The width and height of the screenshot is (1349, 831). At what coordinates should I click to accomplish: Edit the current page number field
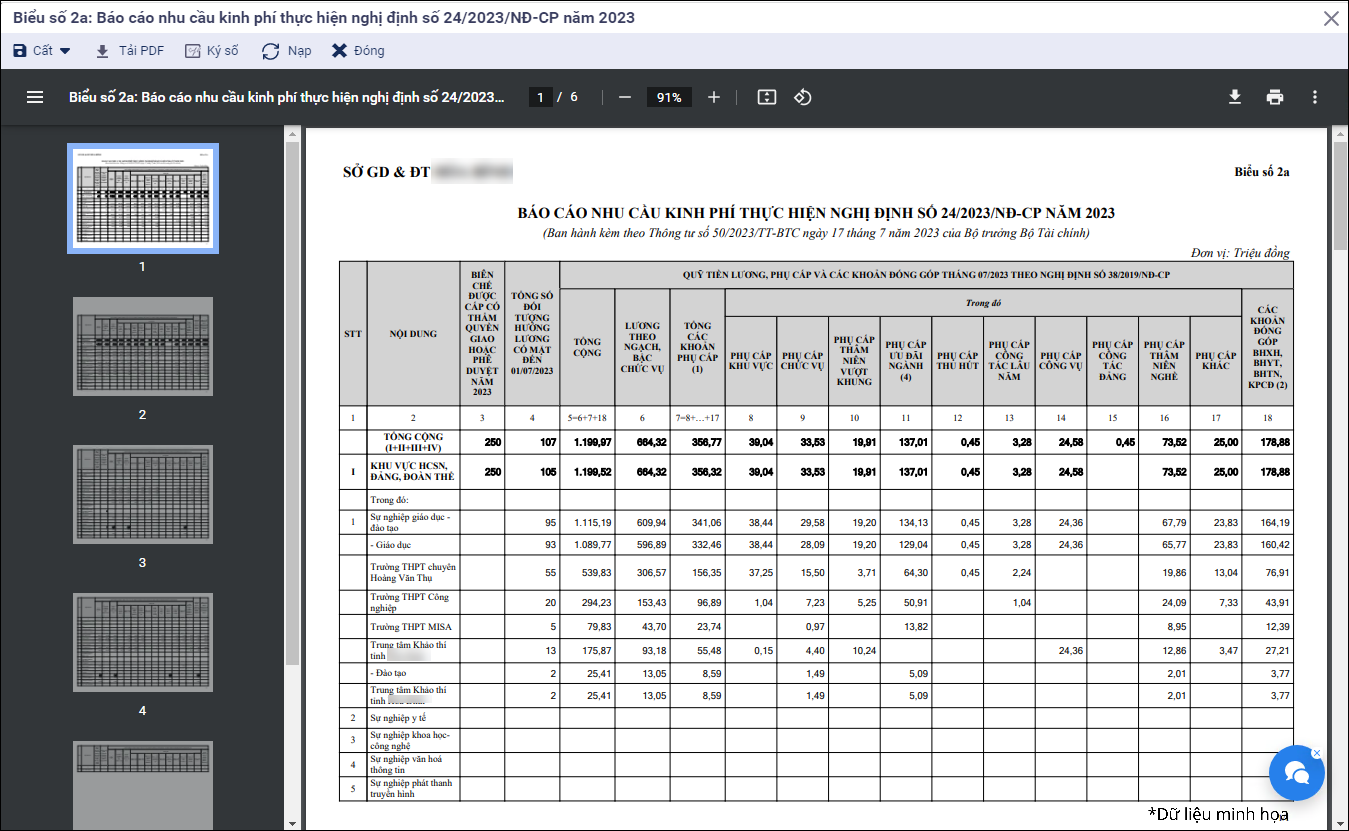coord(541,97)
